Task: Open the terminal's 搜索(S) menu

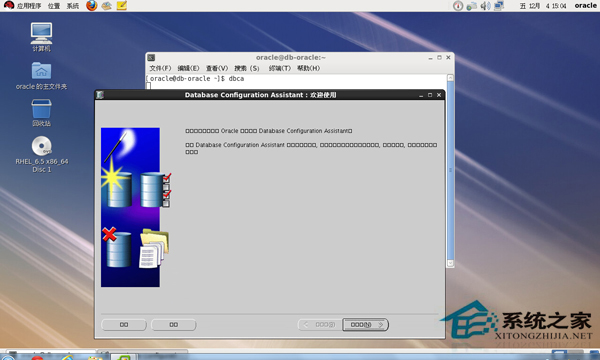Action: click(x=247, y=68)
